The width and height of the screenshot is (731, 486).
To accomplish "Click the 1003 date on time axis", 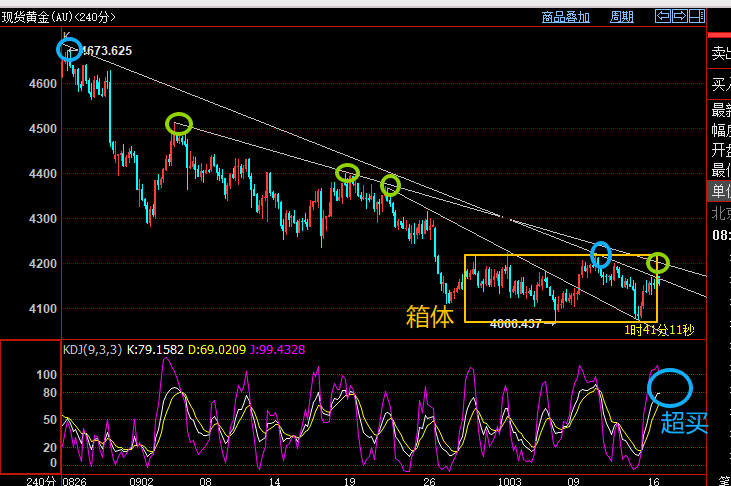I will point(510,481).
